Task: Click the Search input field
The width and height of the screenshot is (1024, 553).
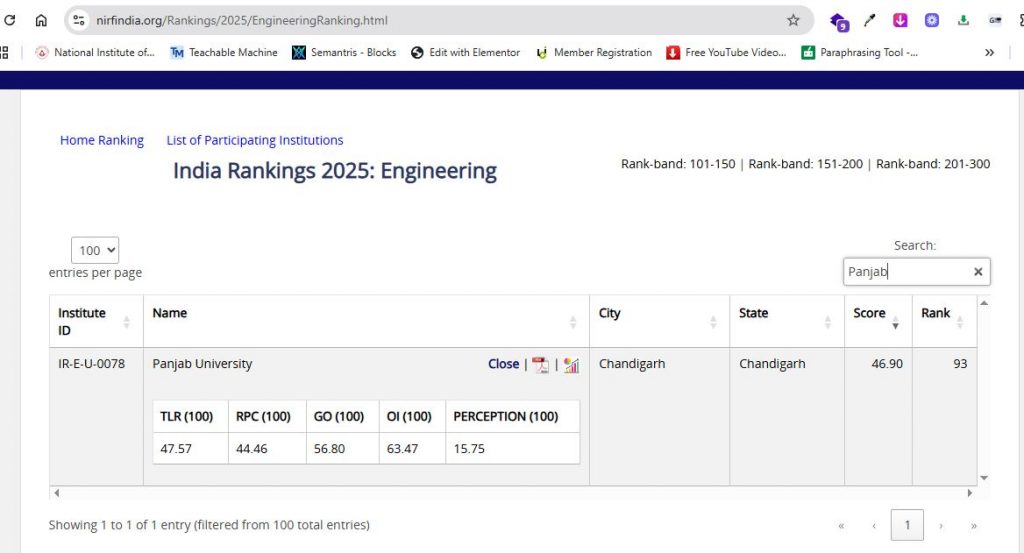Action: [x=905, y=272]
